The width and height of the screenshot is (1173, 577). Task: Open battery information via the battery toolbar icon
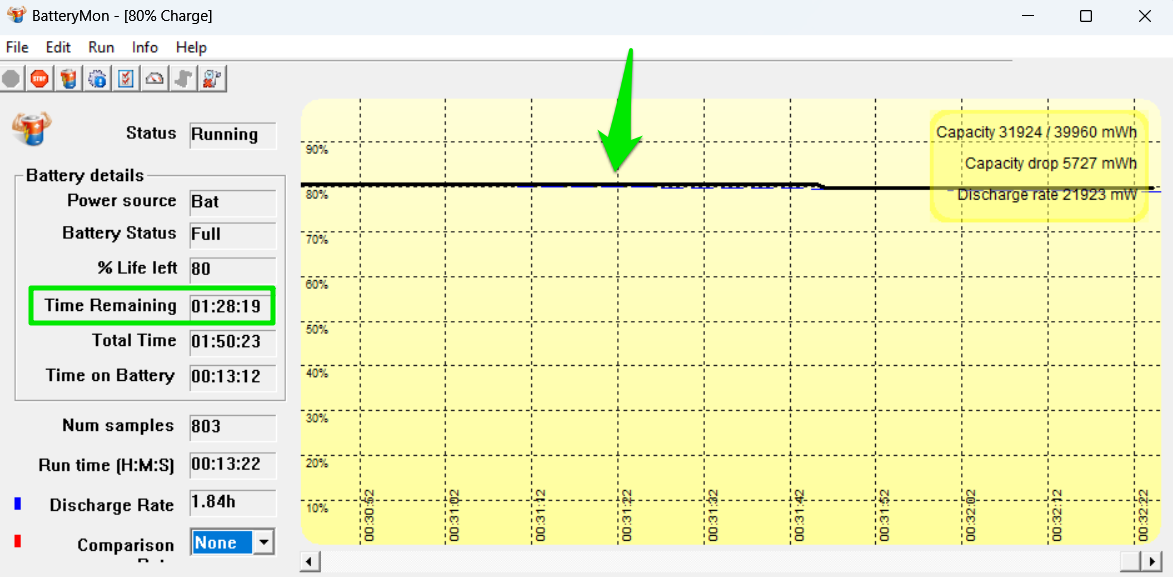[x=68, y=79]
